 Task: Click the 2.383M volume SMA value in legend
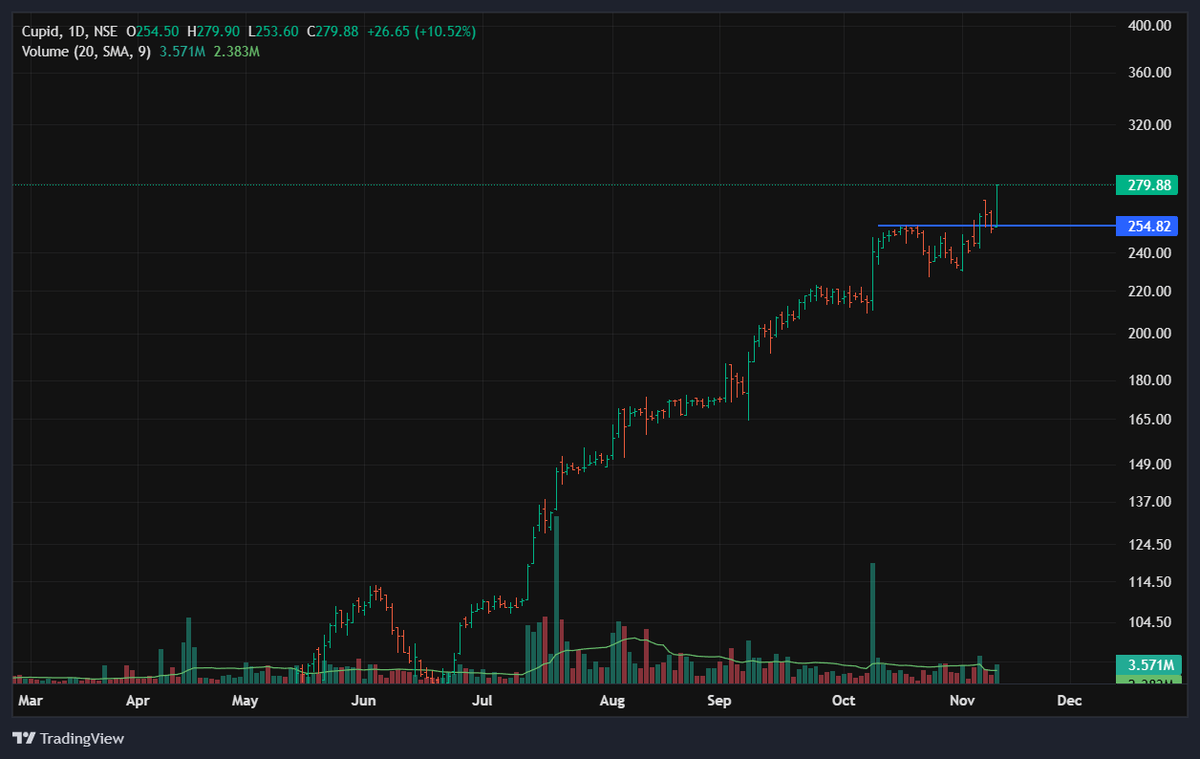[x=236, y=51]
